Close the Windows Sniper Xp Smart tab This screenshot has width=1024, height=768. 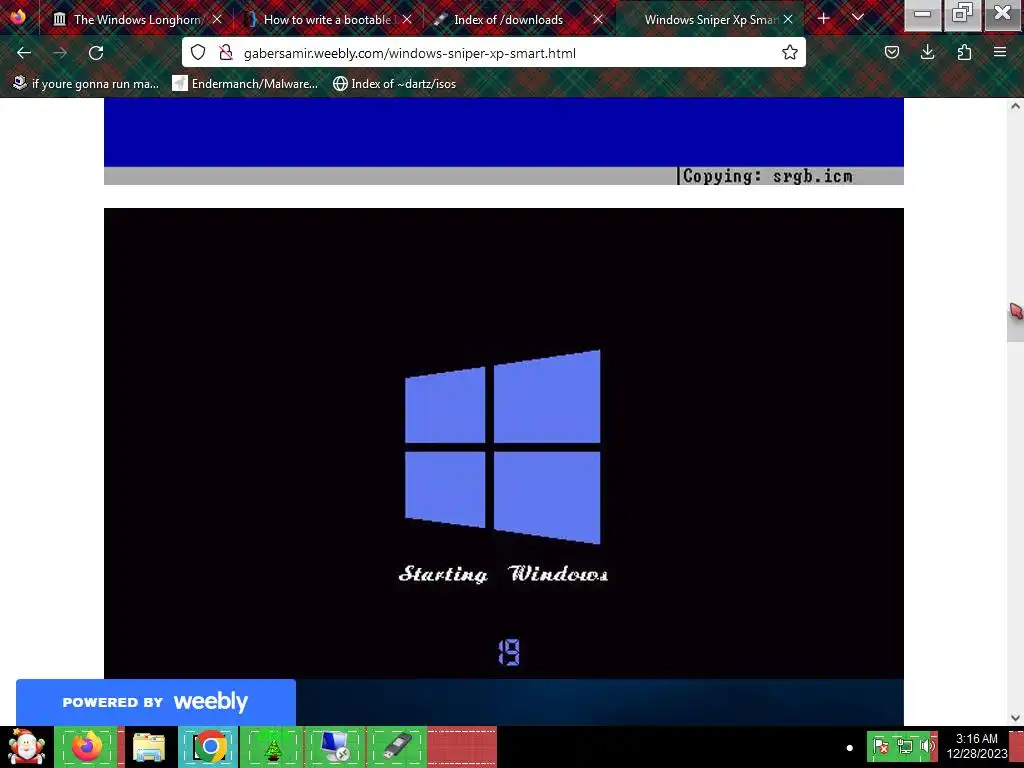tap(788, 20)
